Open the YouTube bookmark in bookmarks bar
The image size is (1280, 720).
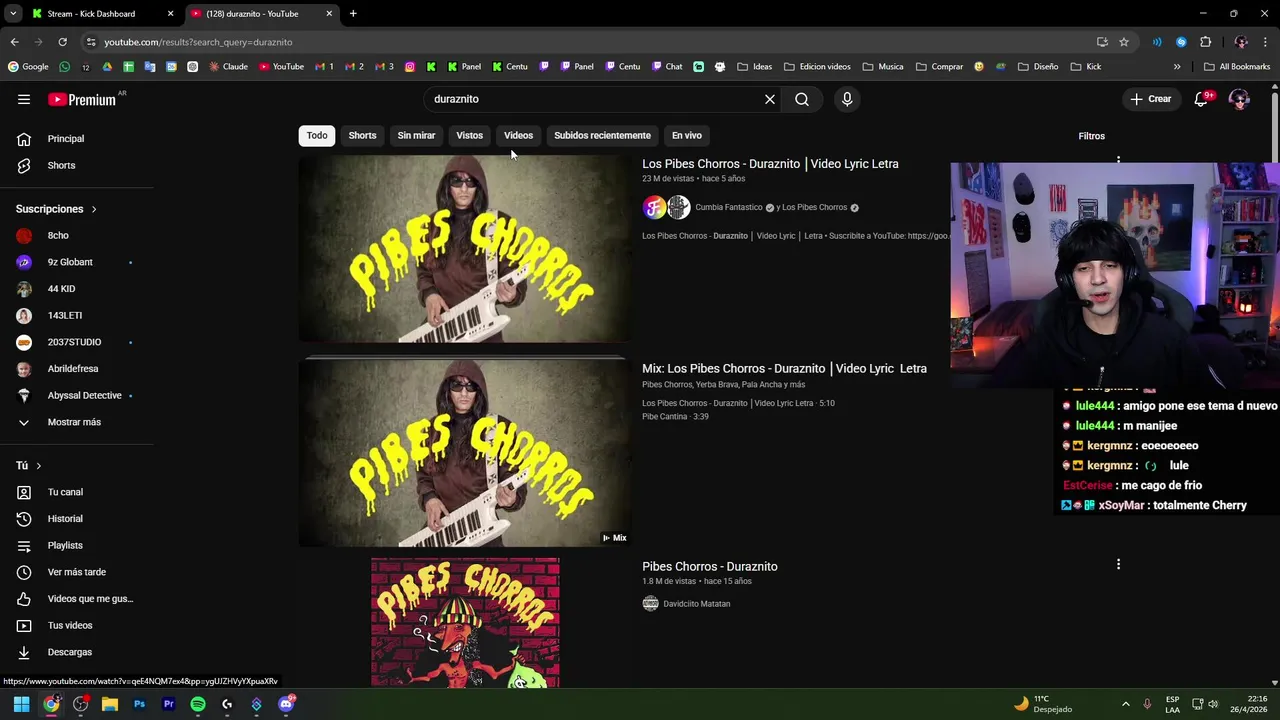[x=281, y=67]
